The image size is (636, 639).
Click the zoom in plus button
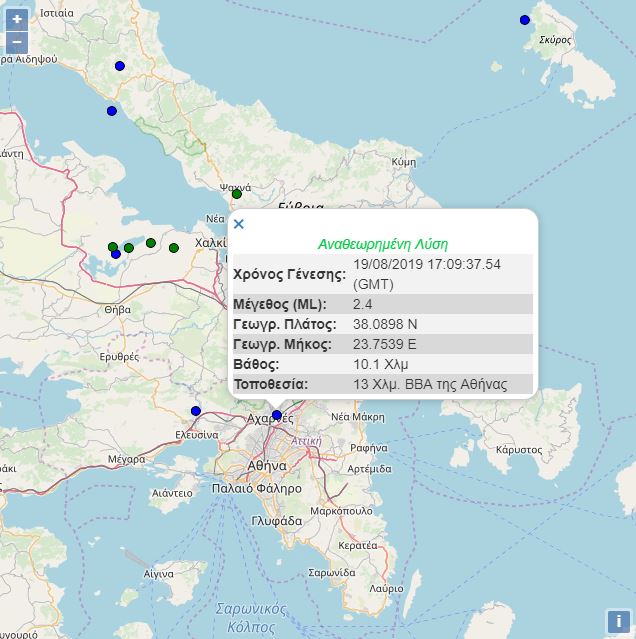(x=17, y=19)
